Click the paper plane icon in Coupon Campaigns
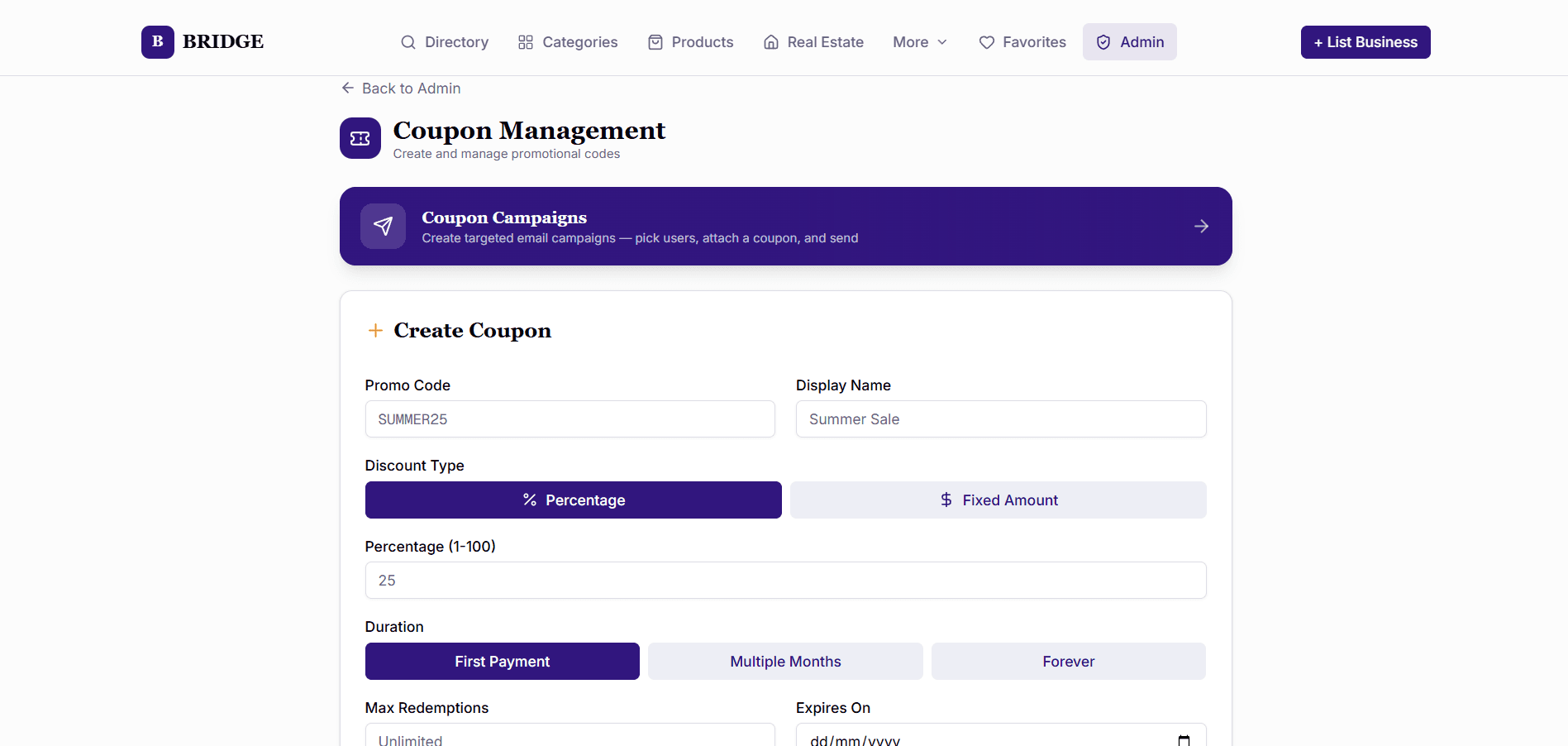 (x=383, y=226)
